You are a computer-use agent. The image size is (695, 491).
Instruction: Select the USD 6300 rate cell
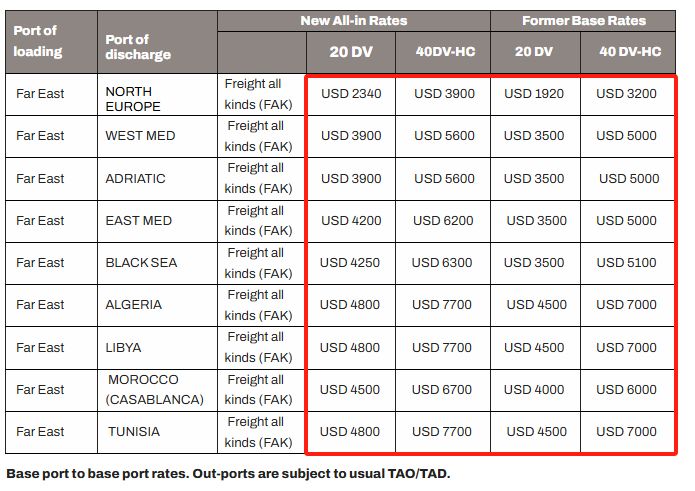click(x=442, y=263)
